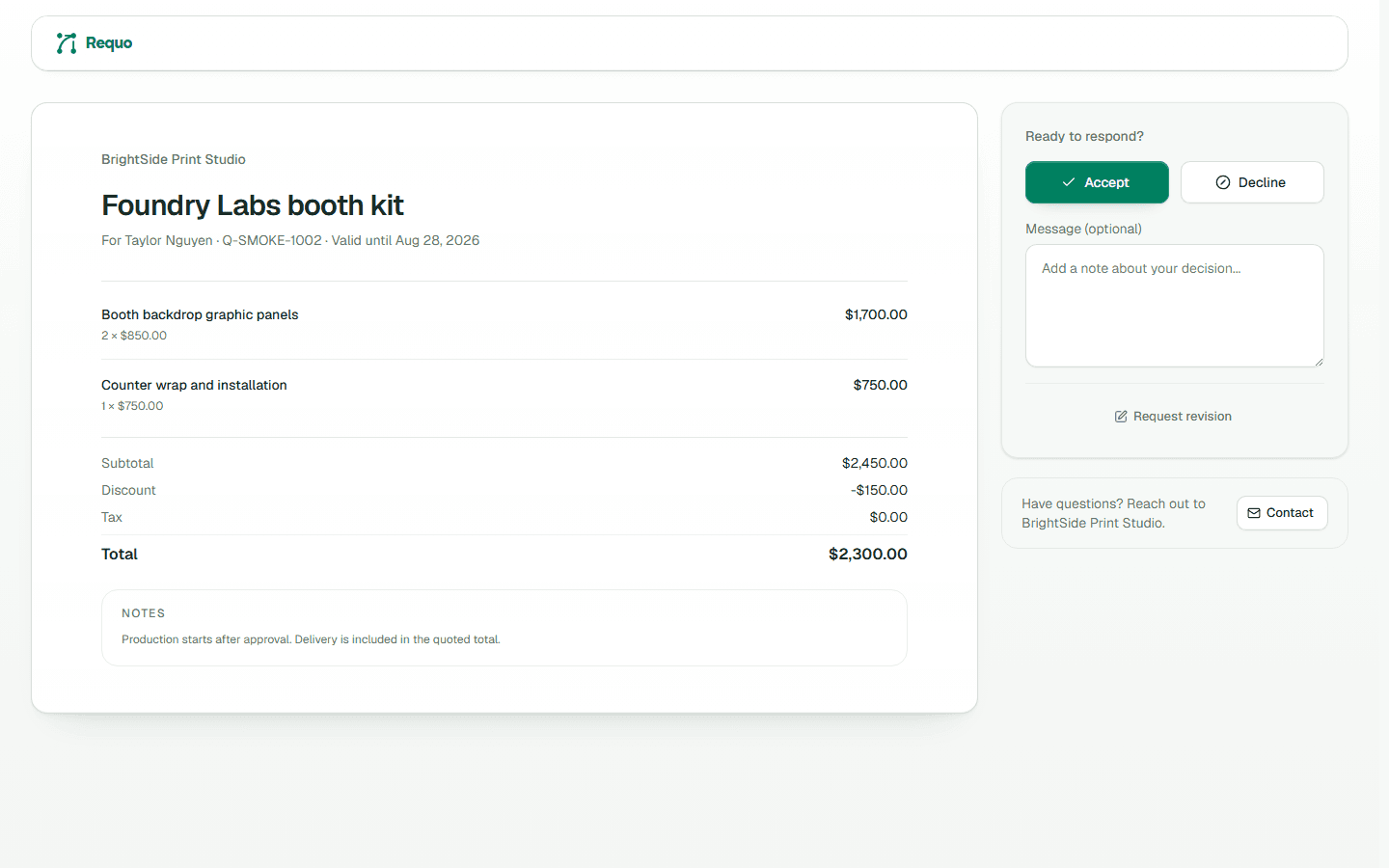Click the NOTES heading
This screenshot has height=868, width=1389.
point(144,613)
